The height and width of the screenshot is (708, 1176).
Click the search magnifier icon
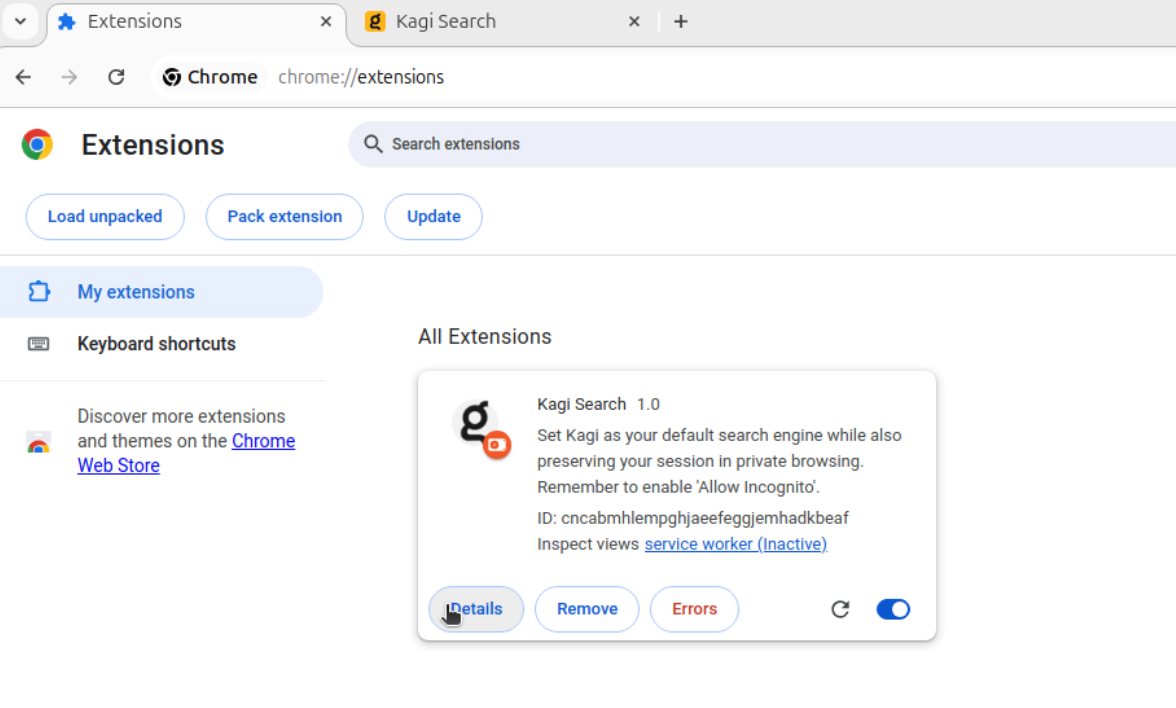[x=373, y=144]
